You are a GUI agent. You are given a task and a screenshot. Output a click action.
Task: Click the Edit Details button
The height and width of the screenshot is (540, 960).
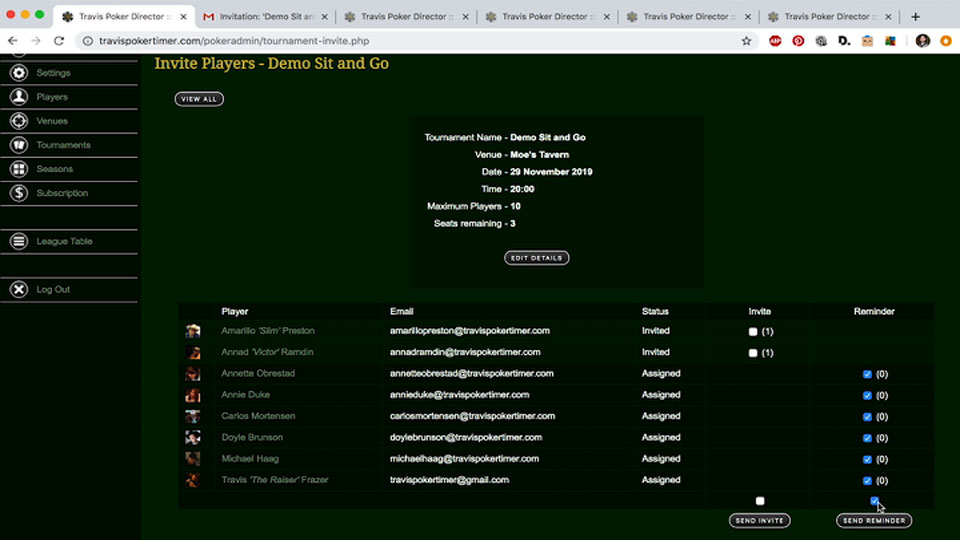click(536, 258)
